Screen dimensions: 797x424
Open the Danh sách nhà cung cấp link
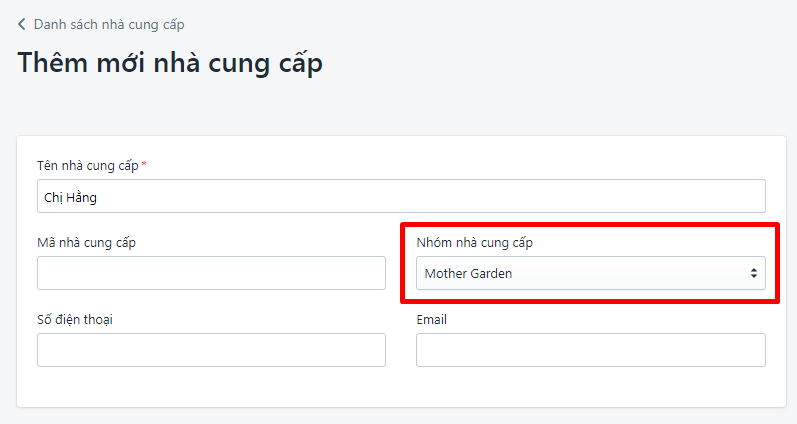[x=108, y=24]
